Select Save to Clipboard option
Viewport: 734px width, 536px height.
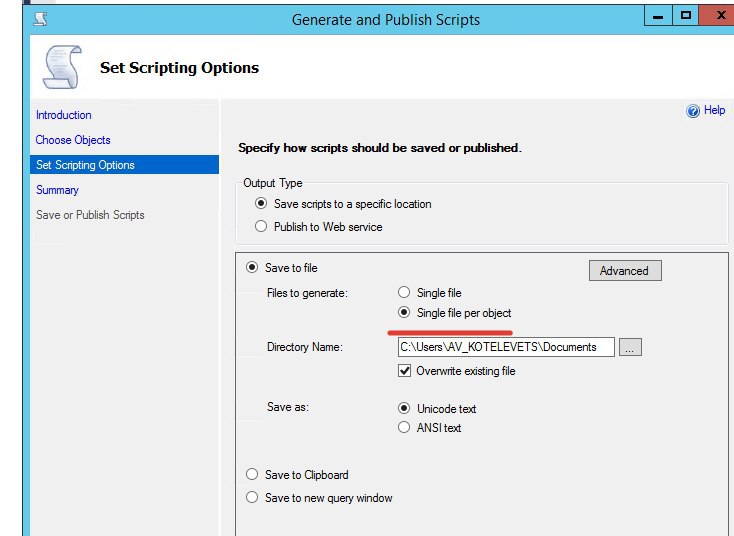[x=252, y=475]
